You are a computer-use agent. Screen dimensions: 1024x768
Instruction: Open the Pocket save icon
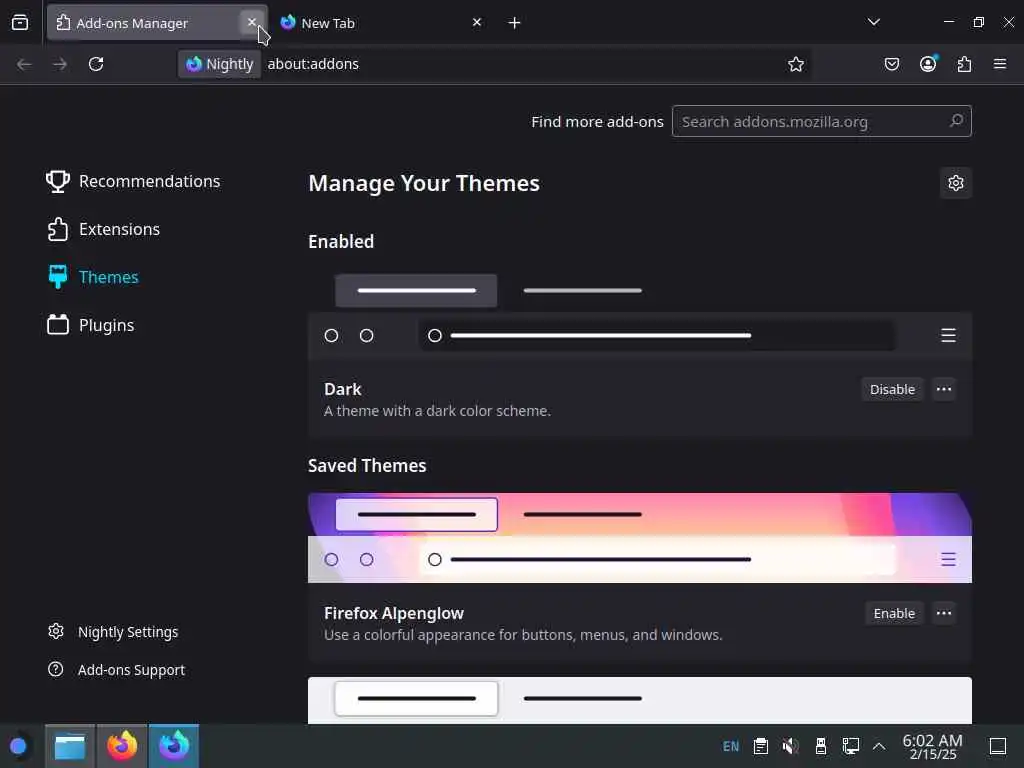891,64
